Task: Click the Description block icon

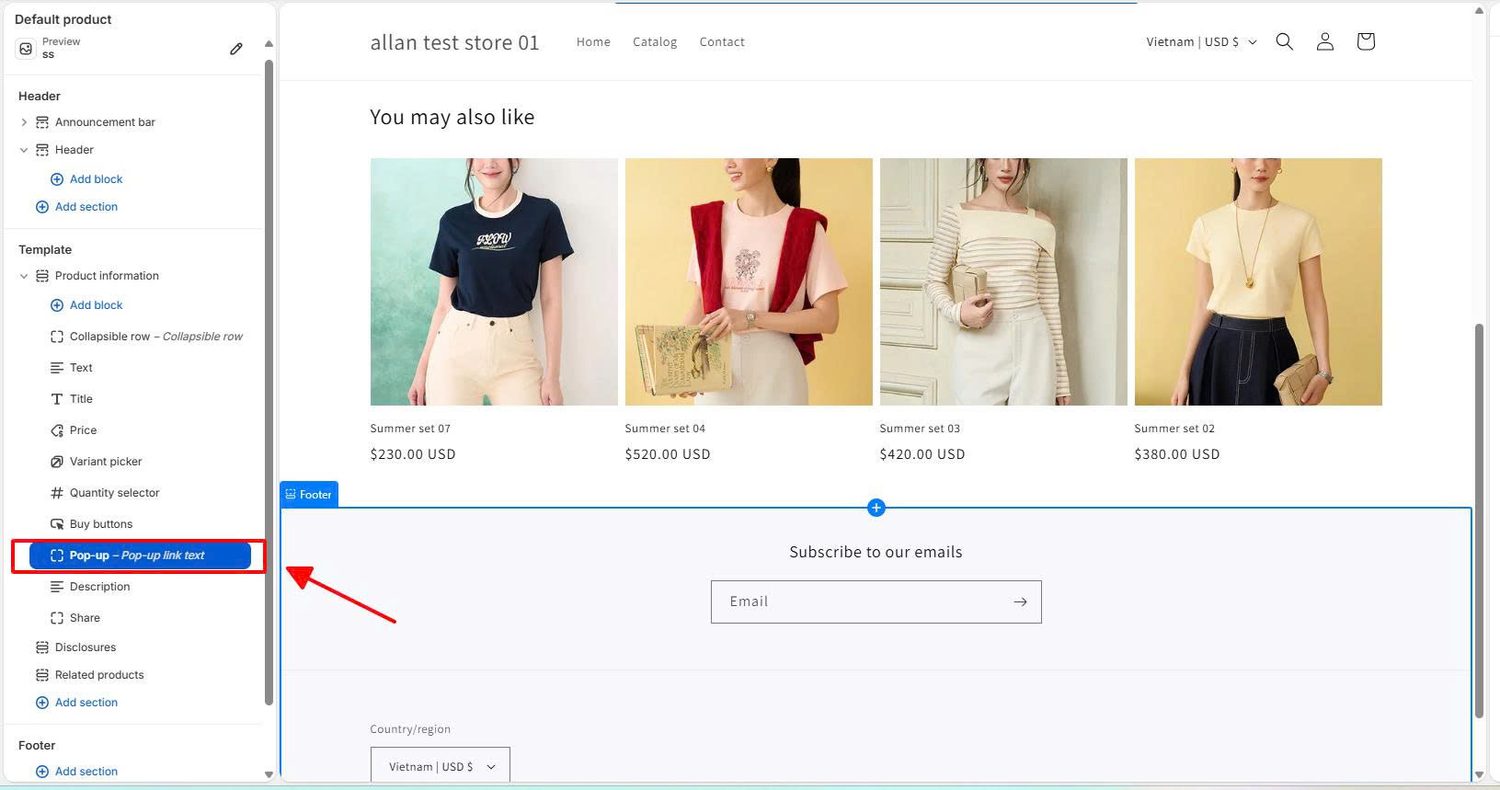Action: (x=57, y=587)
